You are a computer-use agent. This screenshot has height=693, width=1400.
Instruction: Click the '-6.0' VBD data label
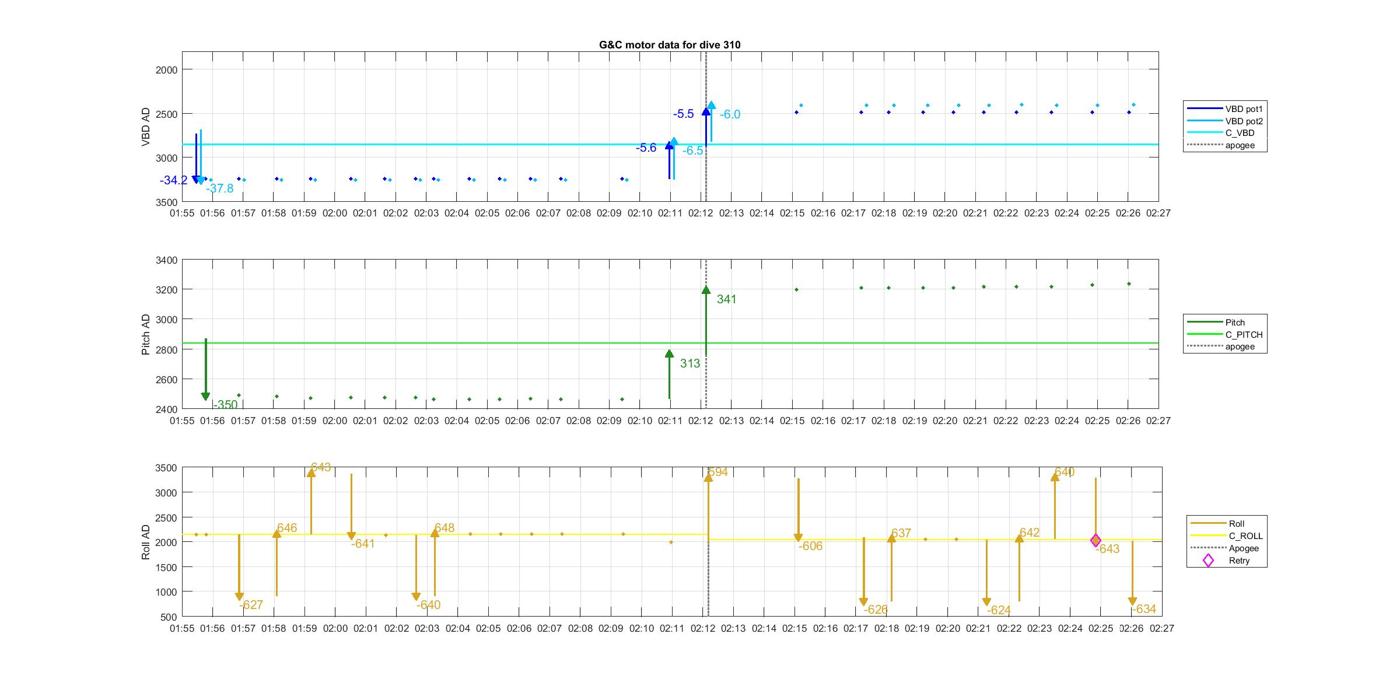click(x=730, y=114)
